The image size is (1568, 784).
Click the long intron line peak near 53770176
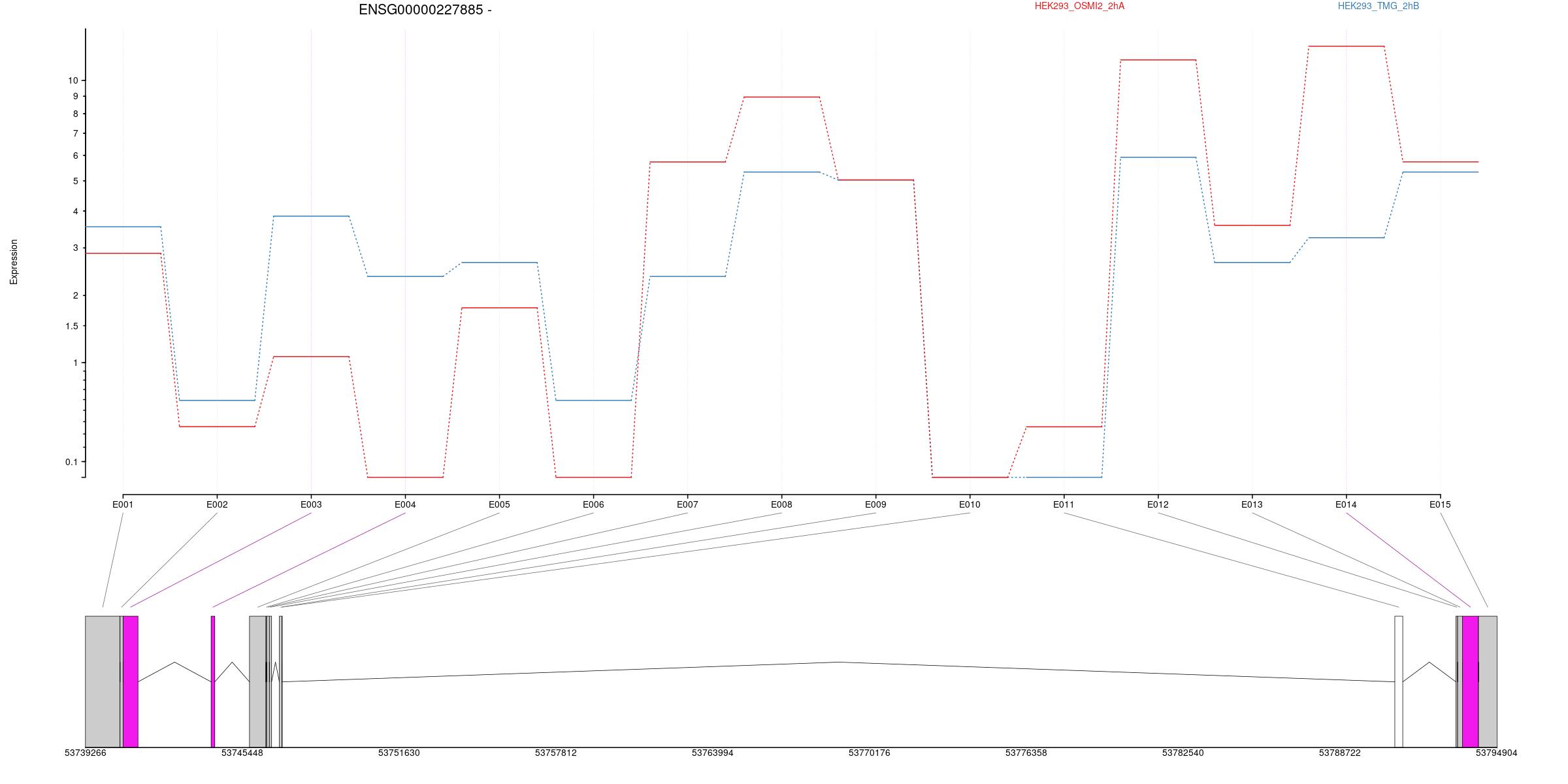[x=839, y=662]
